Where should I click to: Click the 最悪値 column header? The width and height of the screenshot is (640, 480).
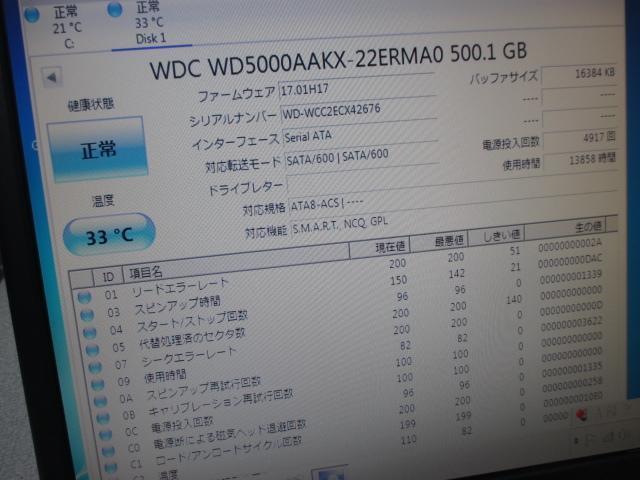tap(439, 241)
